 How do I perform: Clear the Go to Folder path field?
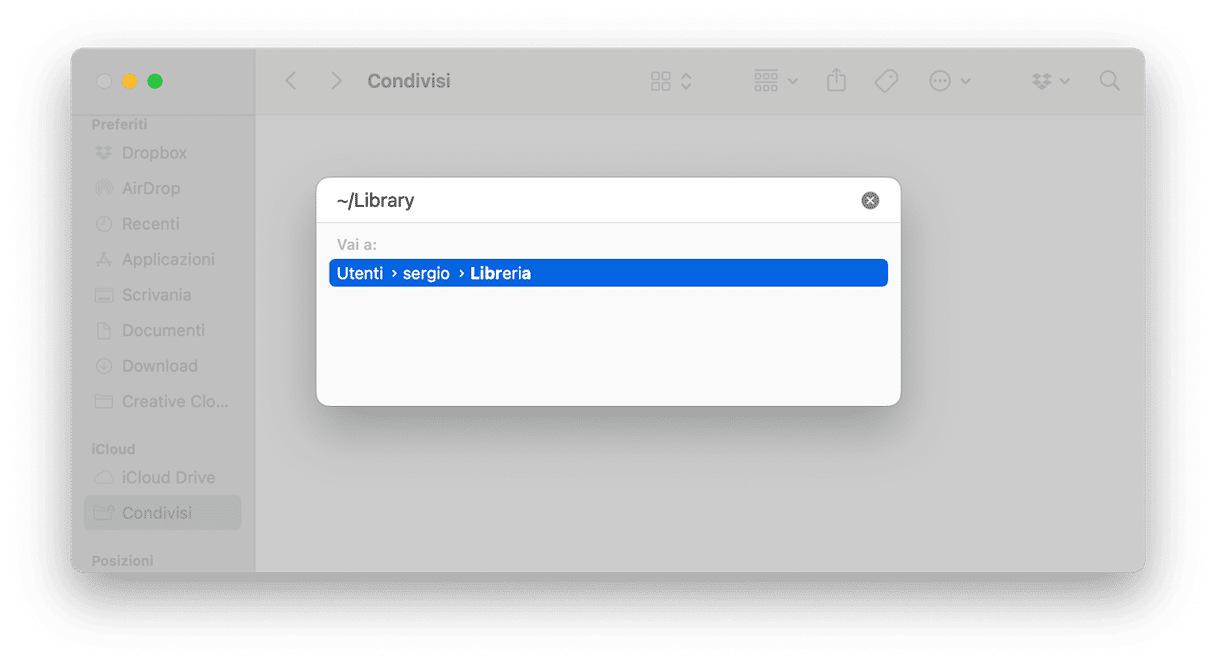point(870,201)
